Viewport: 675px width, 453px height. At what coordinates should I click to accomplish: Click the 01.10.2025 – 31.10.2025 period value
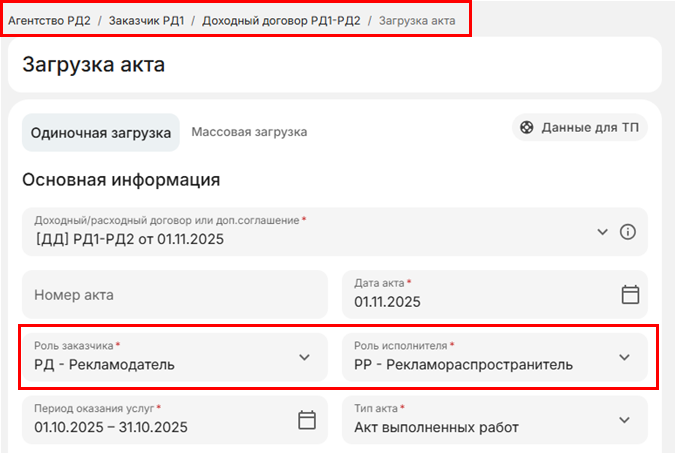(112, 427)
